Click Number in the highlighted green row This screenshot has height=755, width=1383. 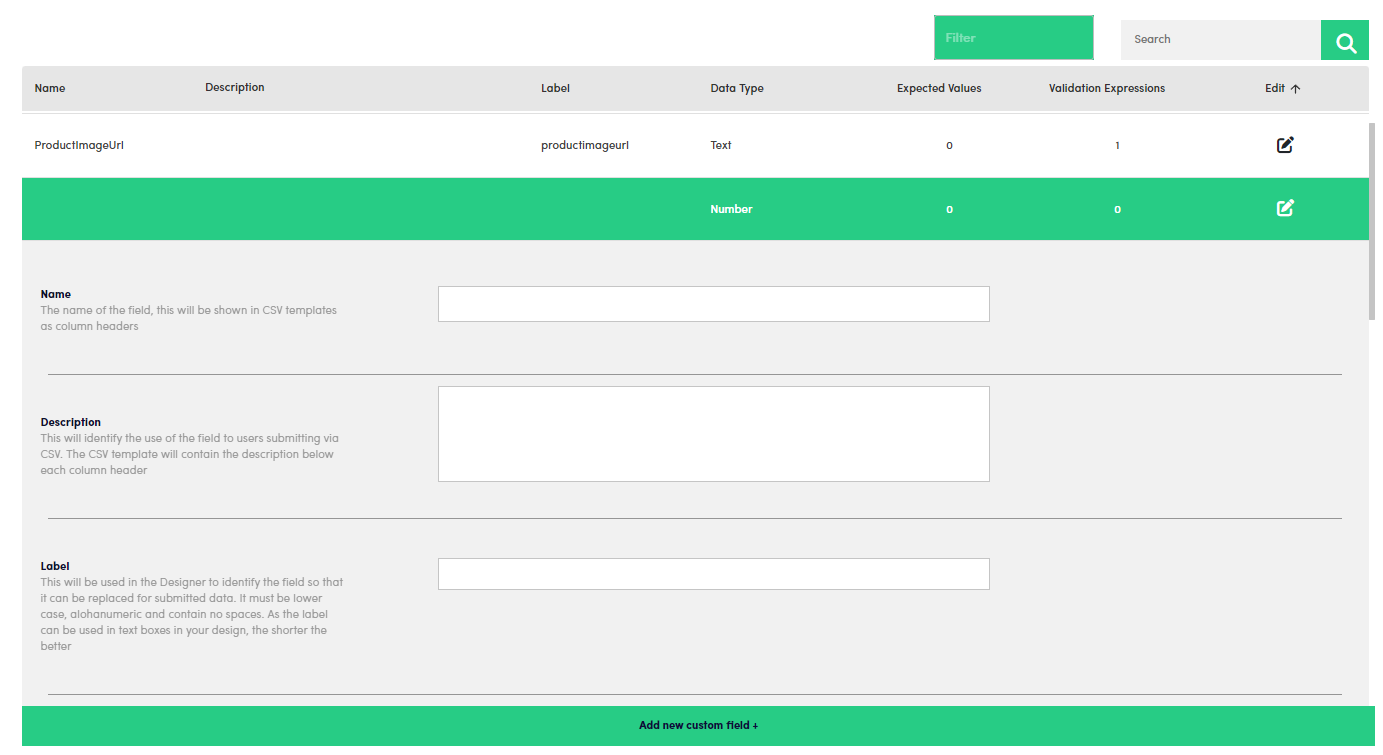click(x=731, y=210)
